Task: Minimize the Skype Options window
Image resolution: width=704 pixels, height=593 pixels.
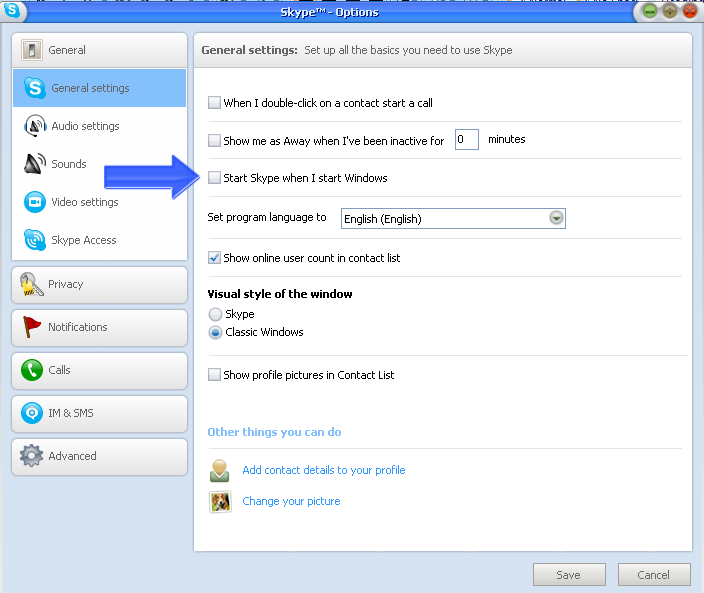Action: 650,11
